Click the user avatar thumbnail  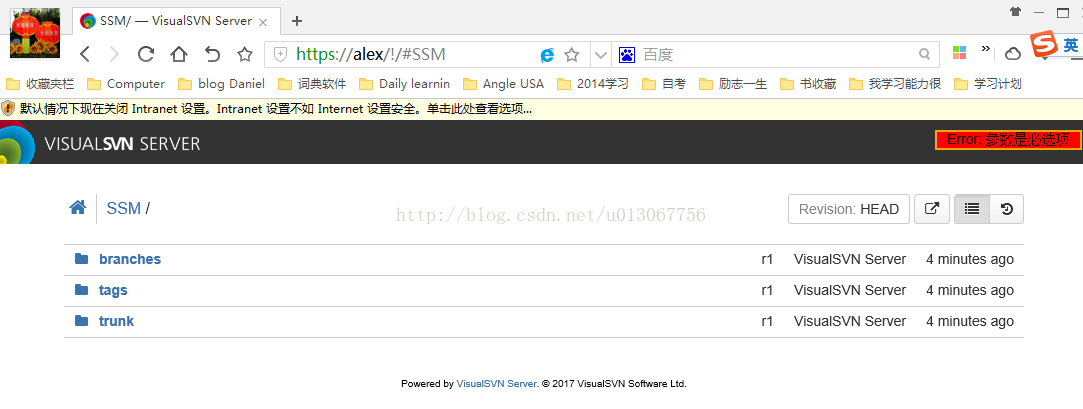(35, 33)
